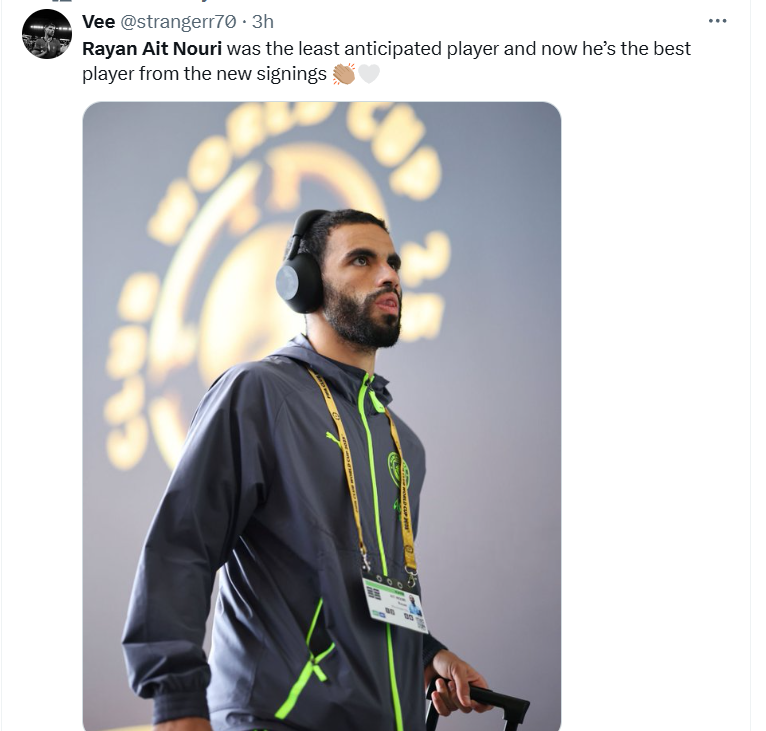Viewport: 766px width, 731px height.
Task: Click empty tweet area right of photo
Action: click(x=655, y=415)
